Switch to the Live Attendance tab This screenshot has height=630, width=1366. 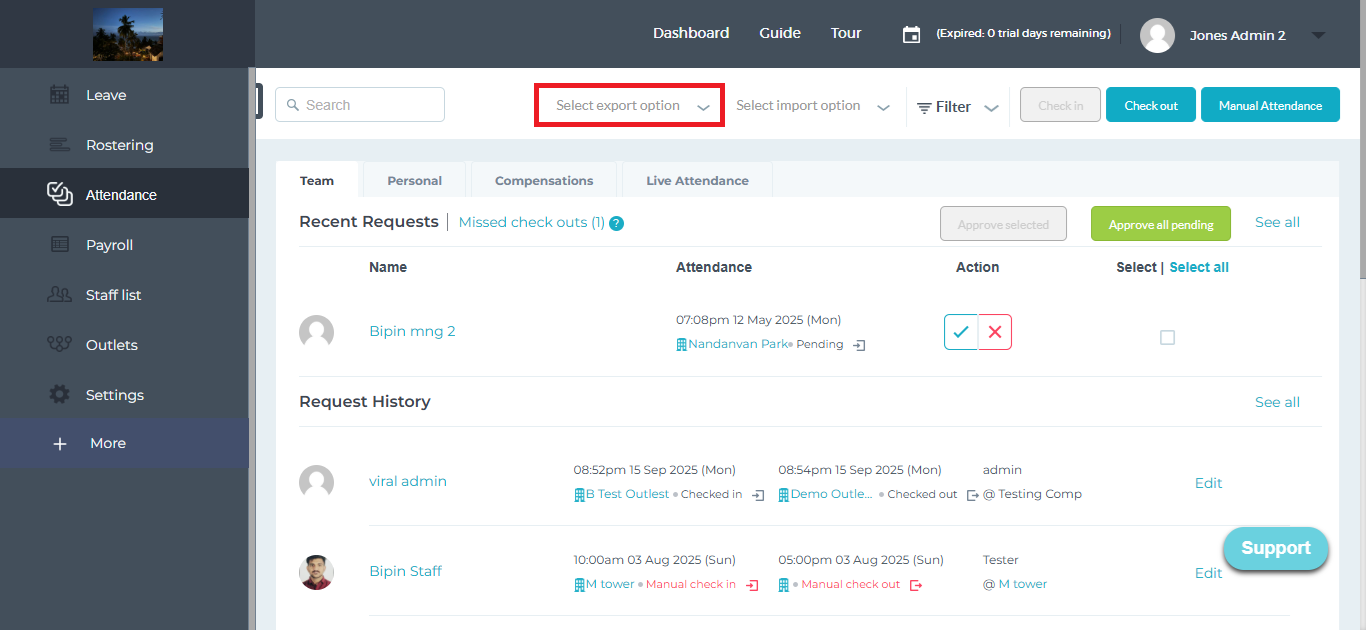[x=697, y=181]
